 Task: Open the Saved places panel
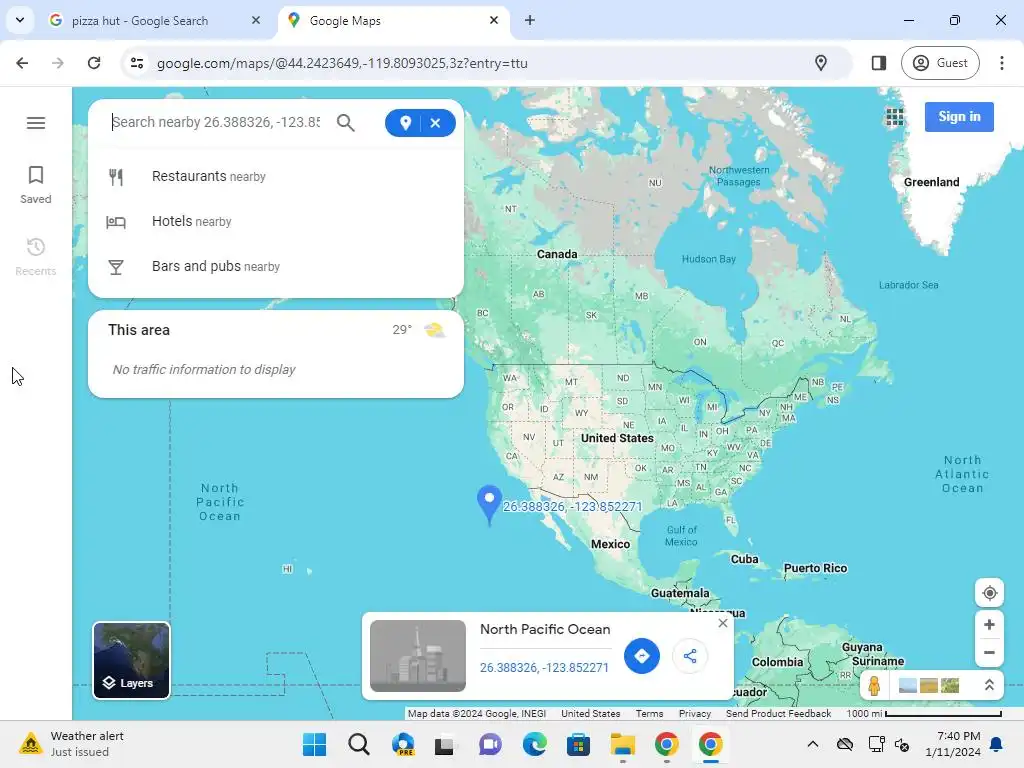tap(36, 185)
